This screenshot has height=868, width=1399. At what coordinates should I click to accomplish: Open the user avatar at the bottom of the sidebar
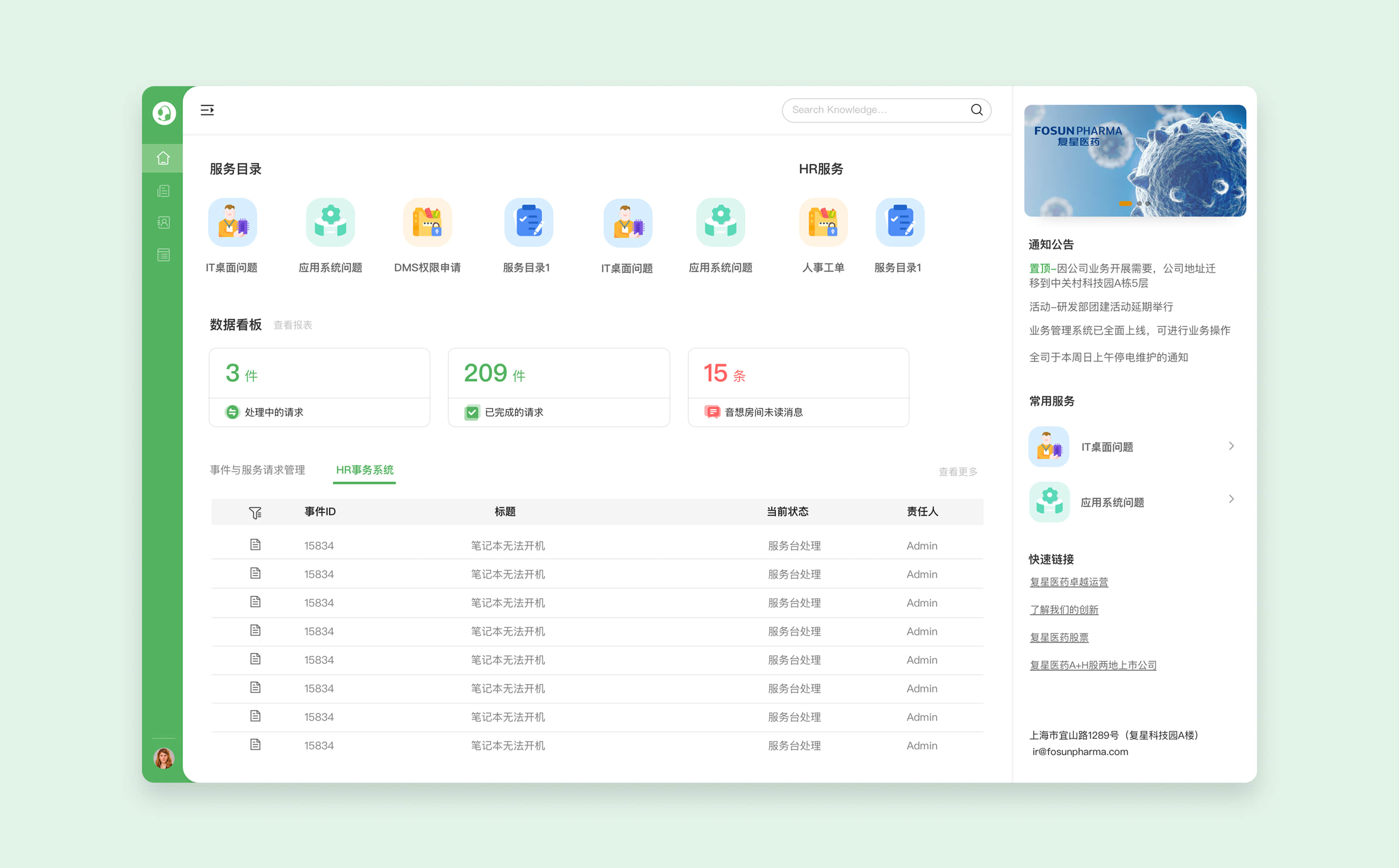[164, 758]
